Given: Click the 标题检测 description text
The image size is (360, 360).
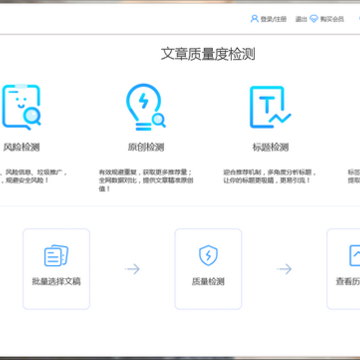Looking at the screenshot, I should [x=270, y=177].
